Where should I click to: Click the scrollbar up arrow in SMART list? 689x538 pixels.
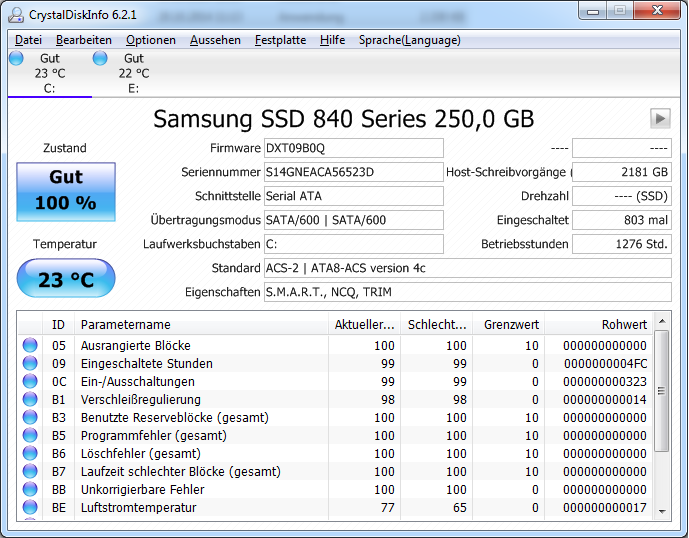tap(662, 321)
